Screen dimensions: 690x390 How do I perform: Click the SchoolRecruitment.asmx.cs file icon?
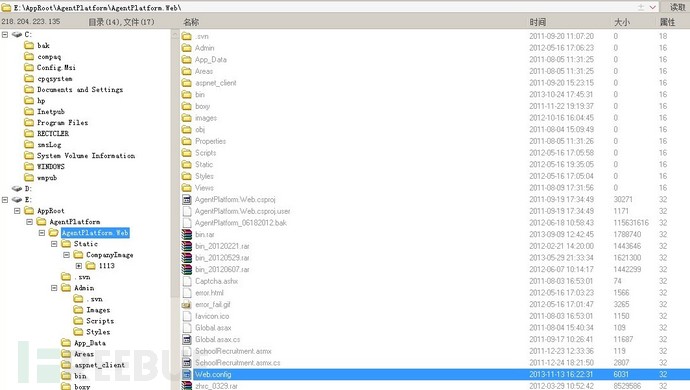pos(187,363)
